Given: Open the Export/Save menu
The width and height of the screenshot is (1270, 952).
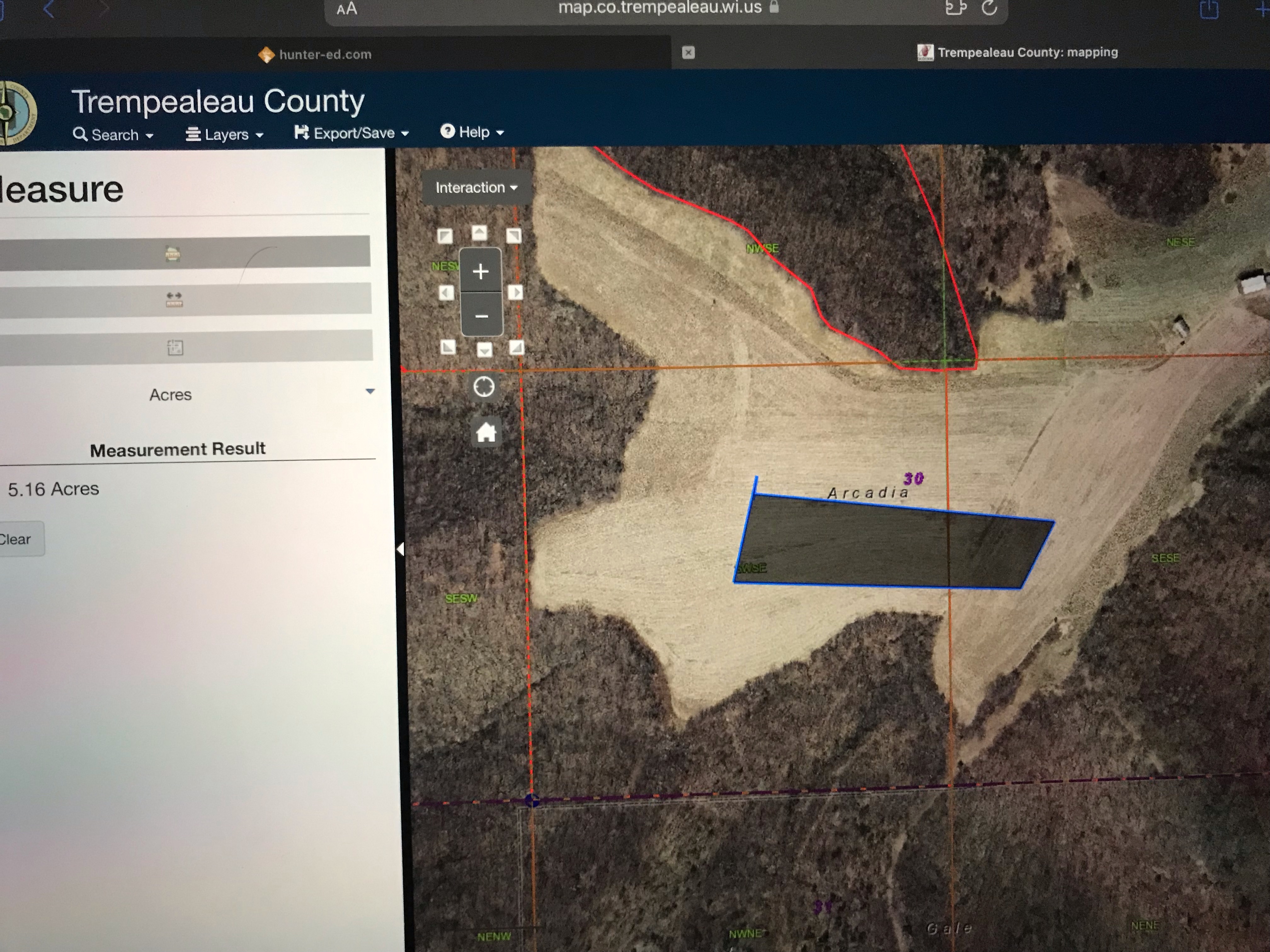Looking at the screenshot, I should (x=352, y=133).
